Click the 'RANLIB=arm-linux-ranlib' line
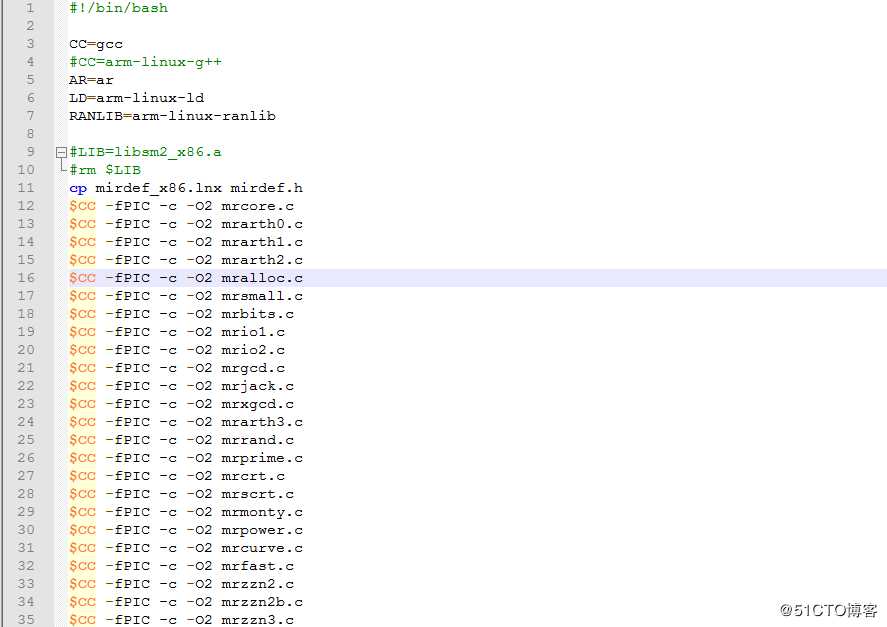This screenshot has width=887, height=627. [x=173, y=116]
